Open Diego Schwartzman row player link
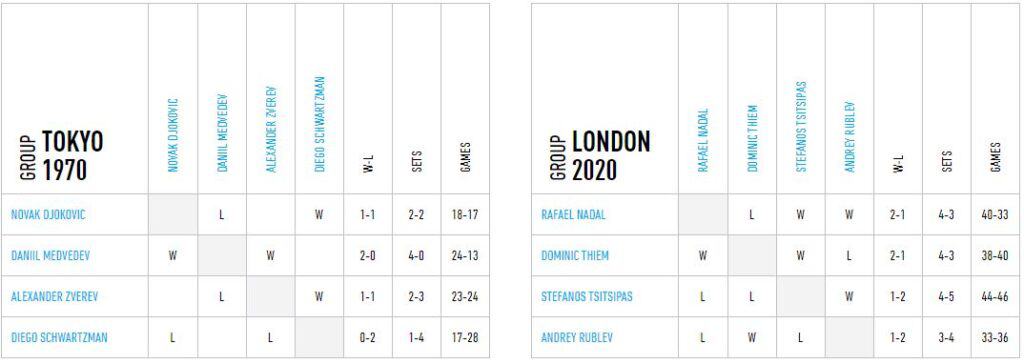The height and width of the screenshot is (364, 1024). [59, 338]
